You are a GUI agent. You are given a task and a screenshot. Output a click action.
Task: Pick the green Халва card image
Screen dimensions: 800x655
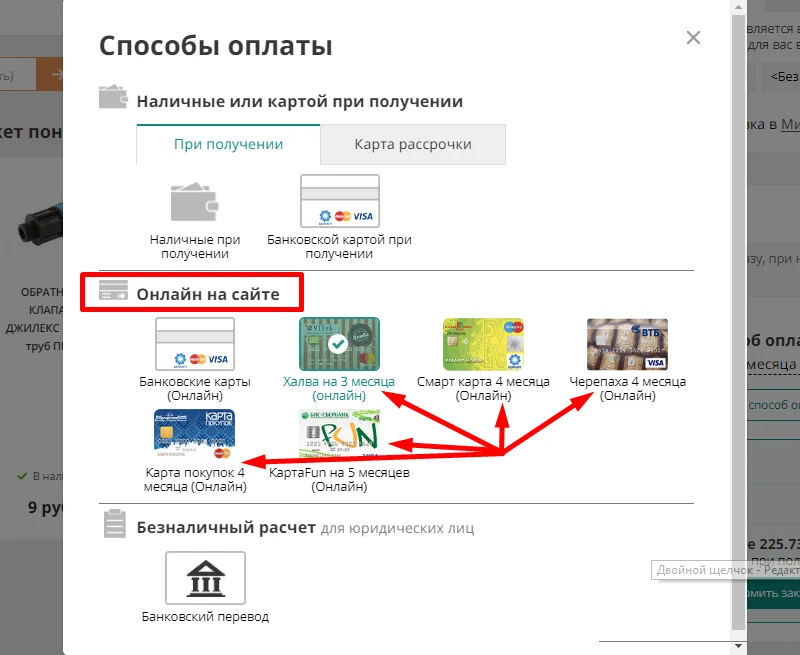(339, 344)
